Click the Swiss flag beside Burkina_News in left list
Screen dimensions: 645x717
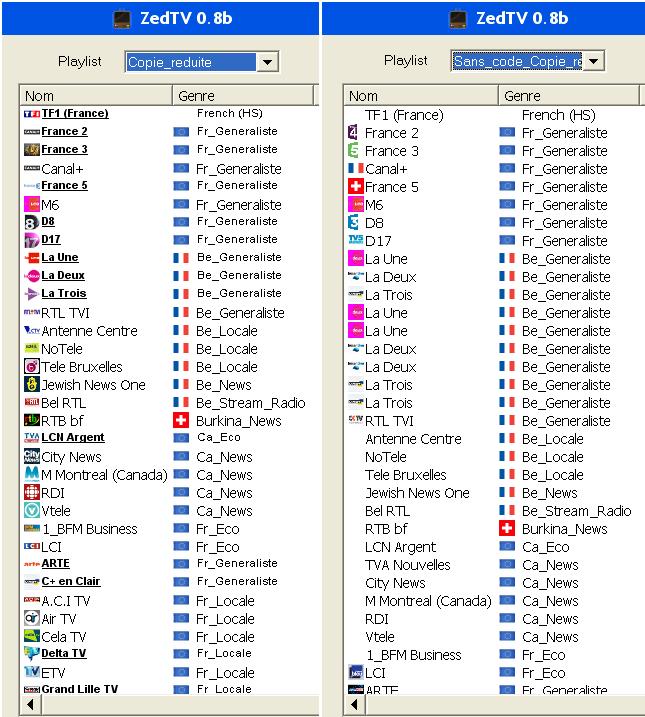pos(181,421)
